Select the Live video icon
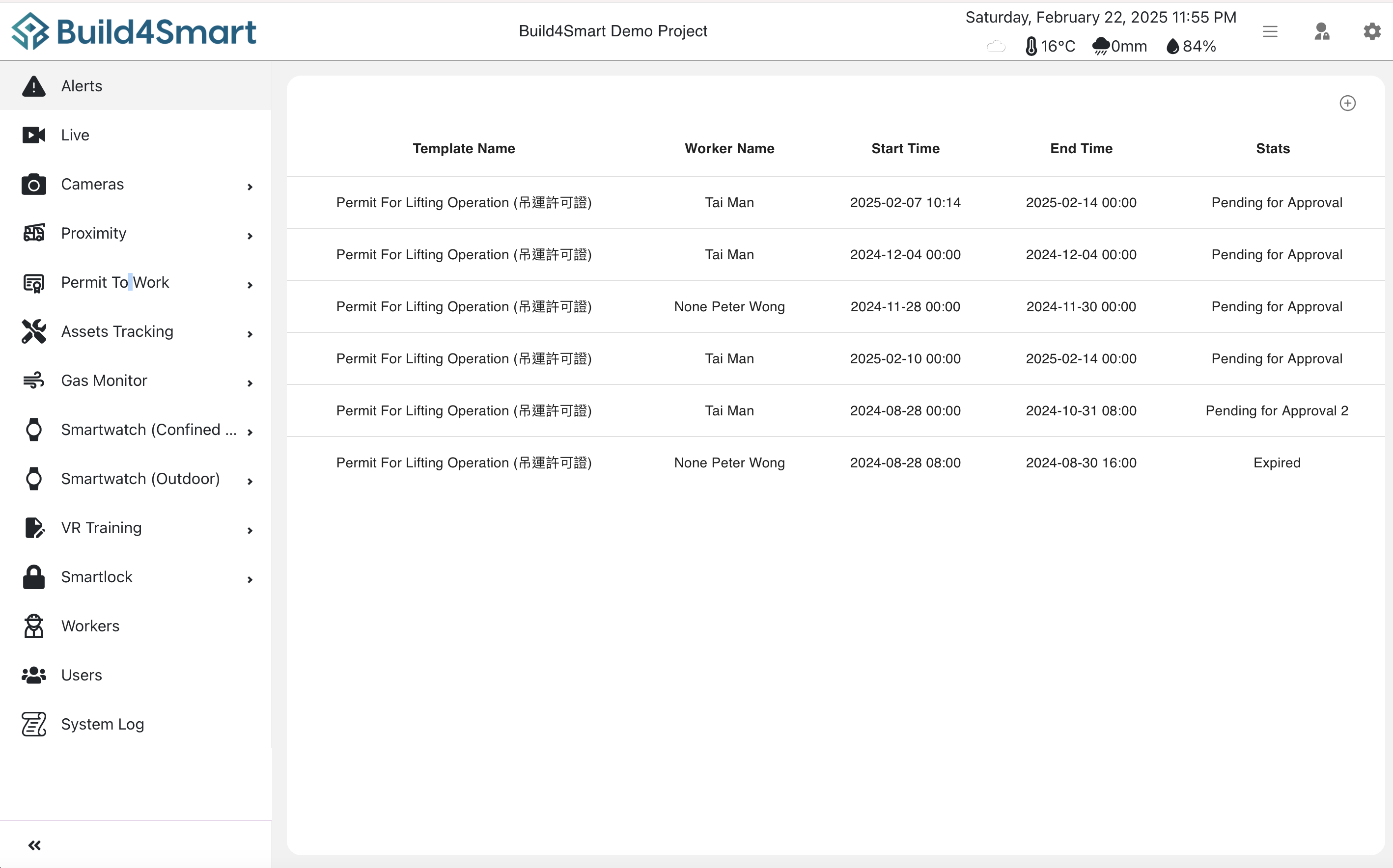The height and width of the screenshot is (868, 1393). point(33,135)
